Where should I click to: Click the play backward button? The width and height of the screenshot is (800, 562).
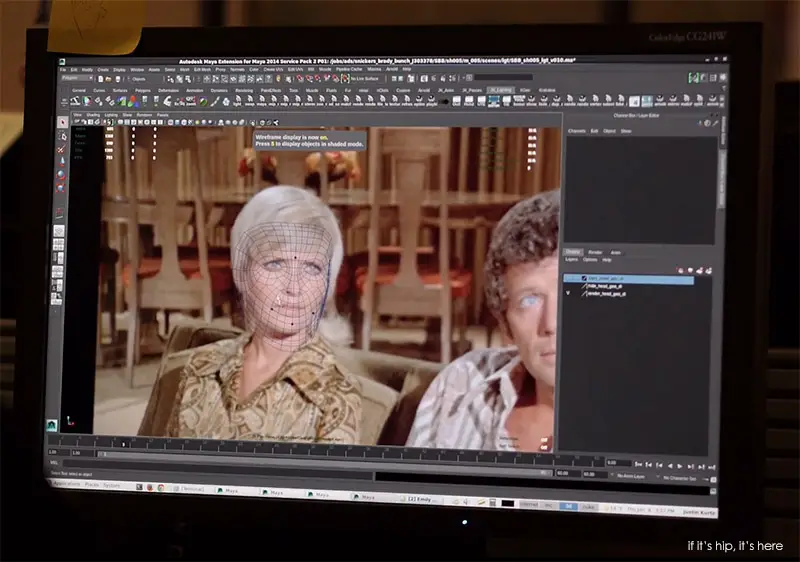point(670,465)
